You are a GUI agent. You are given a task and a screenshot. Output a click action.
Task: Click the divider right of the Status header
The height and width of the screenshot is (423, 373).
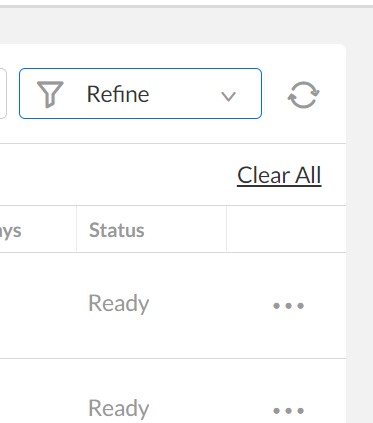[x=227, y=229]
